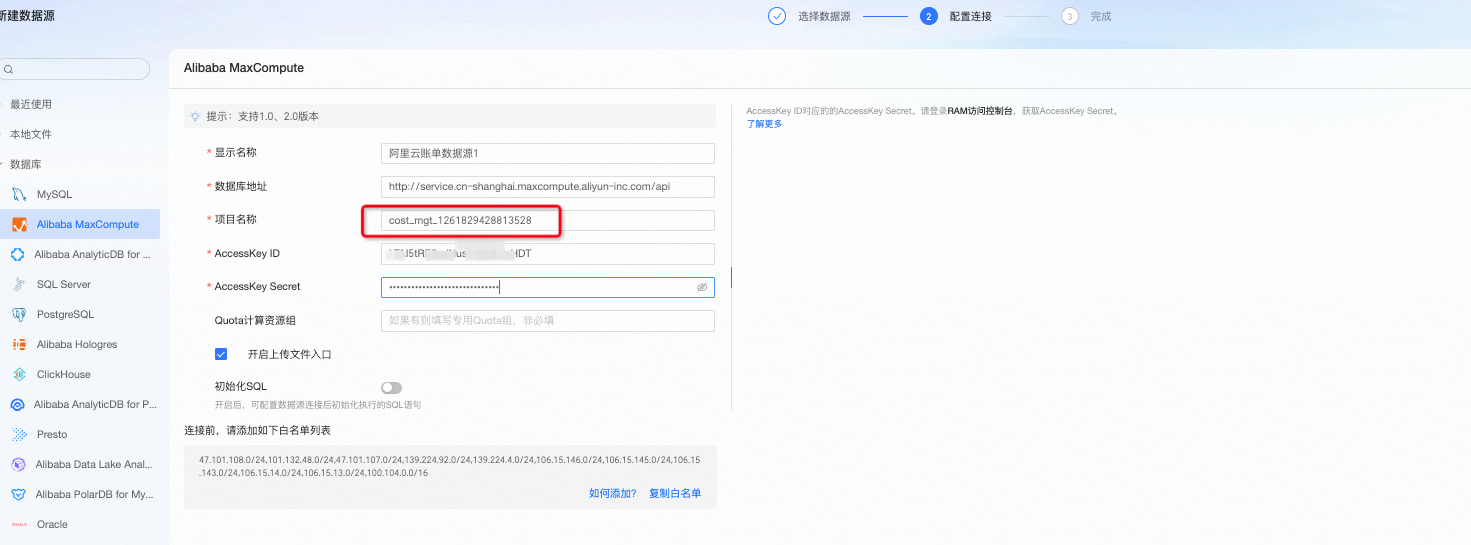
Task: Click the ClickHouse icon
Action: pyautogui.click(x=18, y=374)
